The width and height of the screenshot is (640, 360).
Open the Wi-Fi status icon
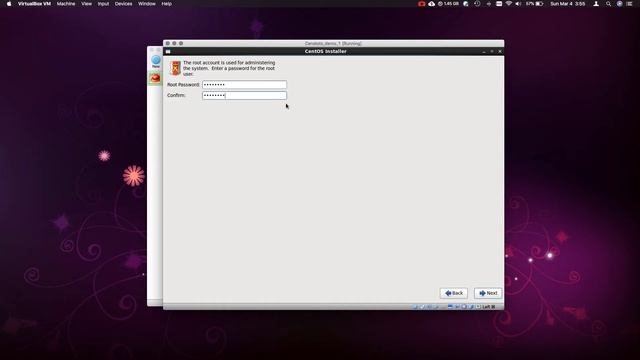(x=509, y=4)
